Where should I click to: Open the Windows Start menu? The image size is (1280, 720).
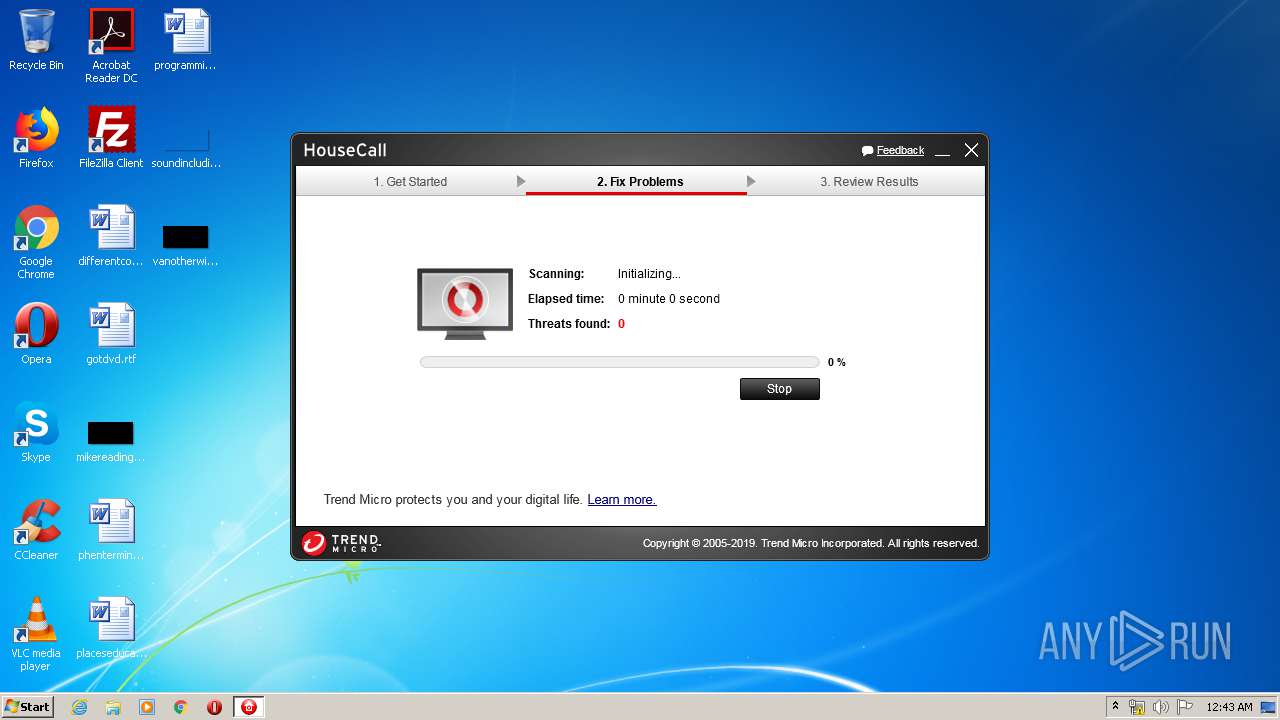[28, 707]
